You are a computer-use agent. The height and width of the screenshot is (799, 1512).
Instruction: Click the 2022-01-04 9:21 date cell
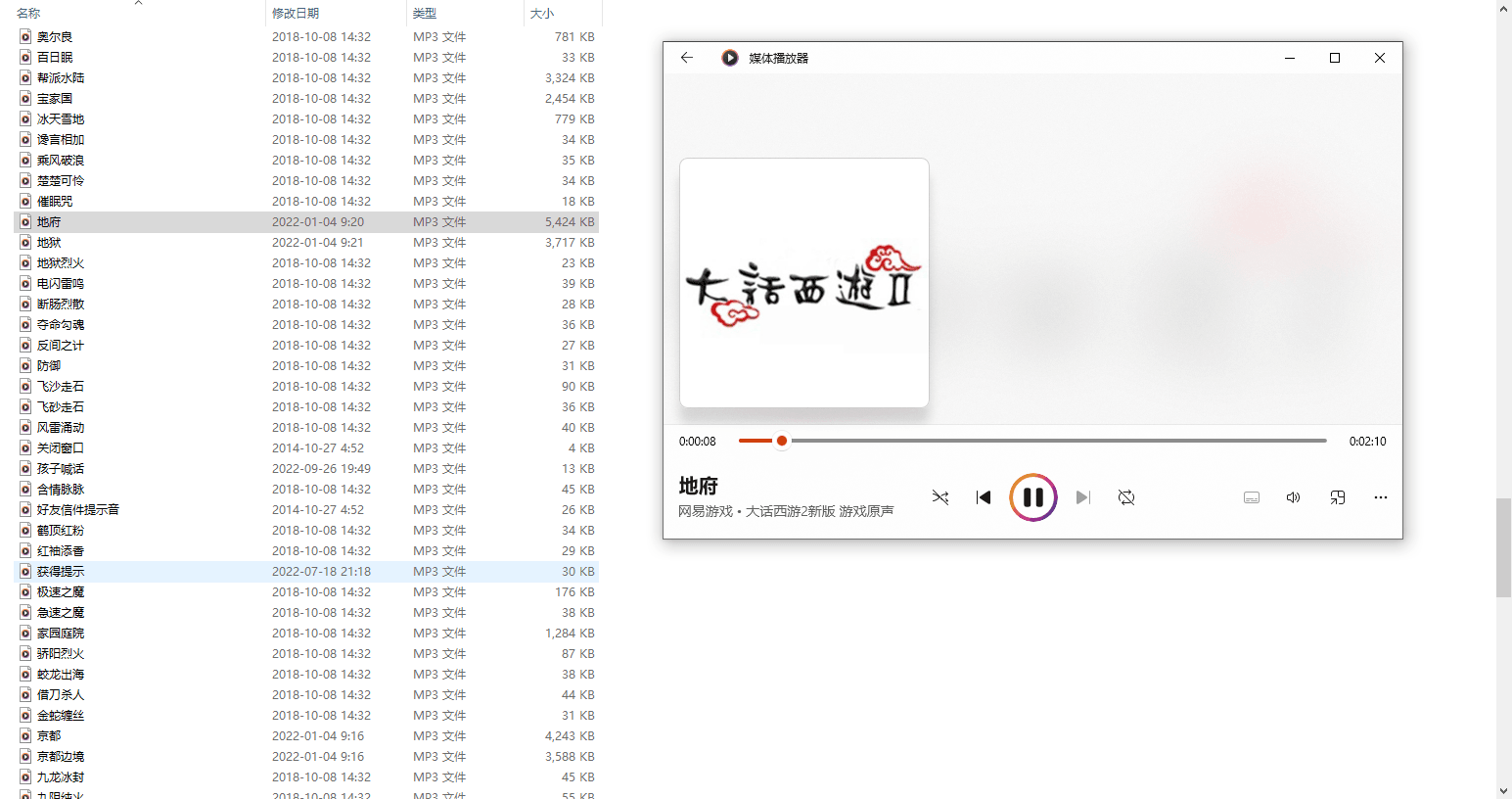click(318, 243)
